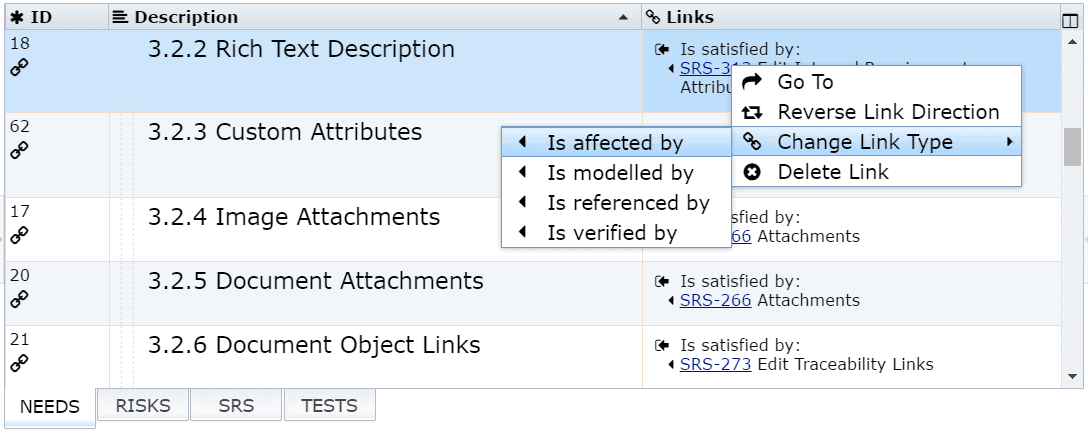Open the Change Link Type submenu
Image resolution: width=1088 pixels, height=433 pixels.
[876, 142]
